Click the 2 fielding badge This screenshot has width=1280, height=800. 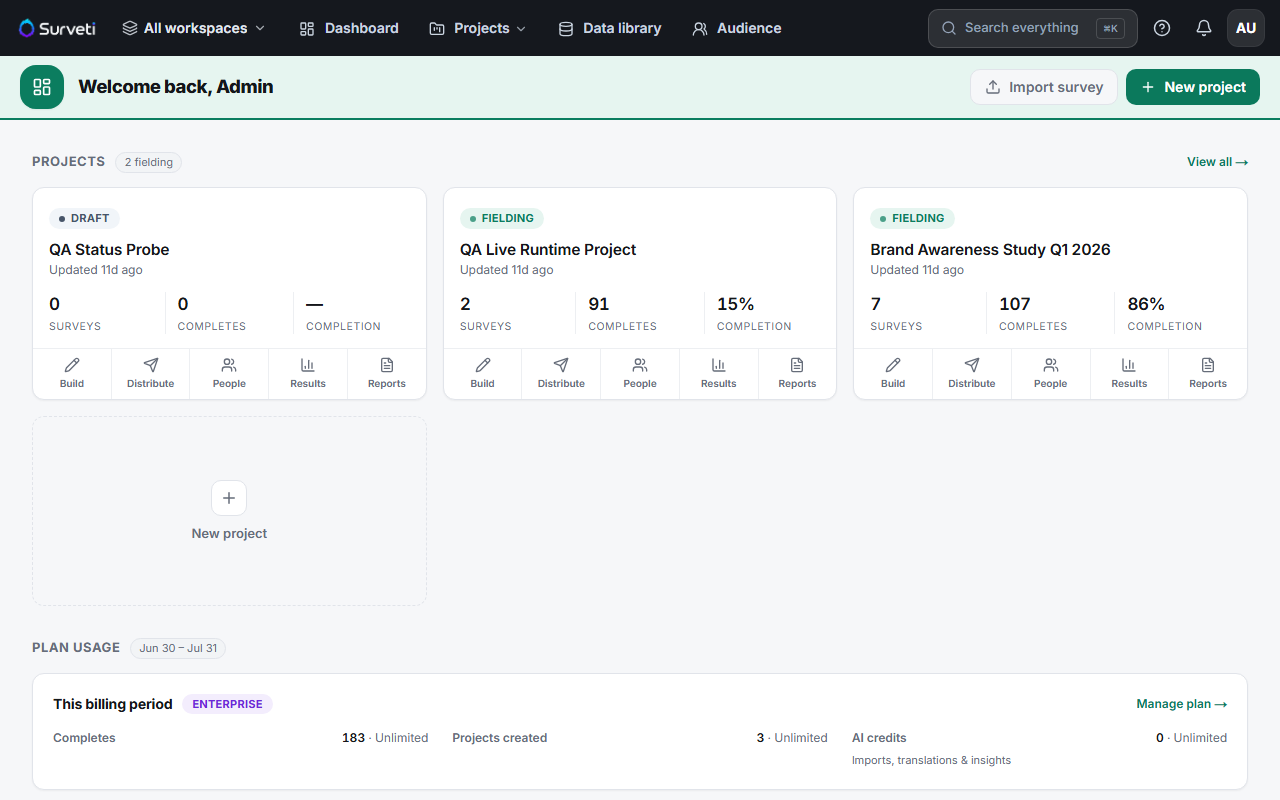coord(148,162)
